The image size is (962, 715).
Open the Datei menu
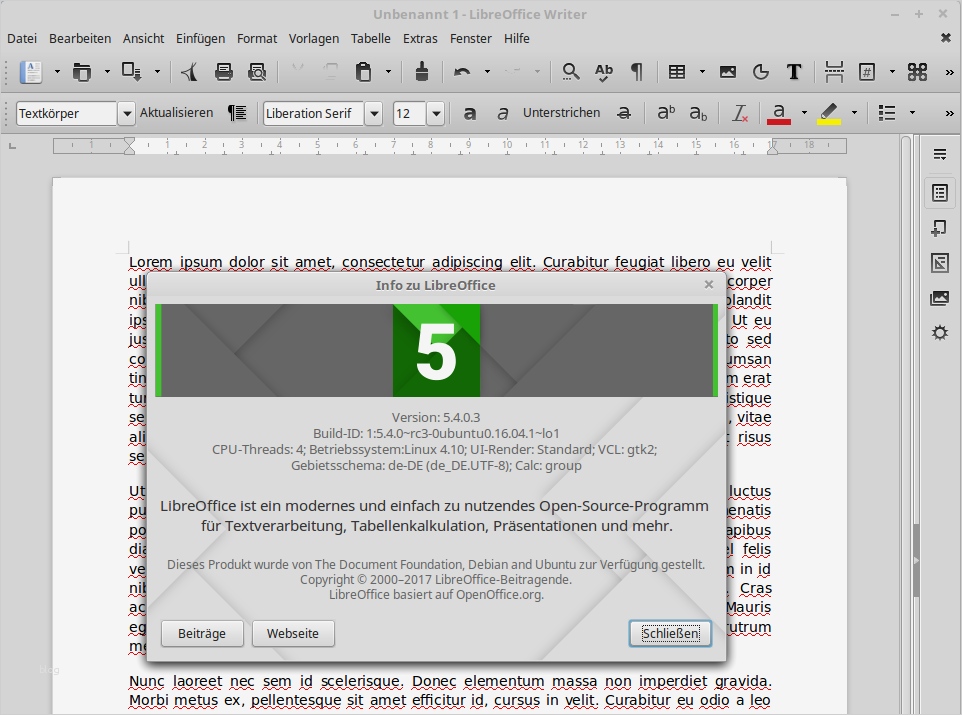pos(22,39)
